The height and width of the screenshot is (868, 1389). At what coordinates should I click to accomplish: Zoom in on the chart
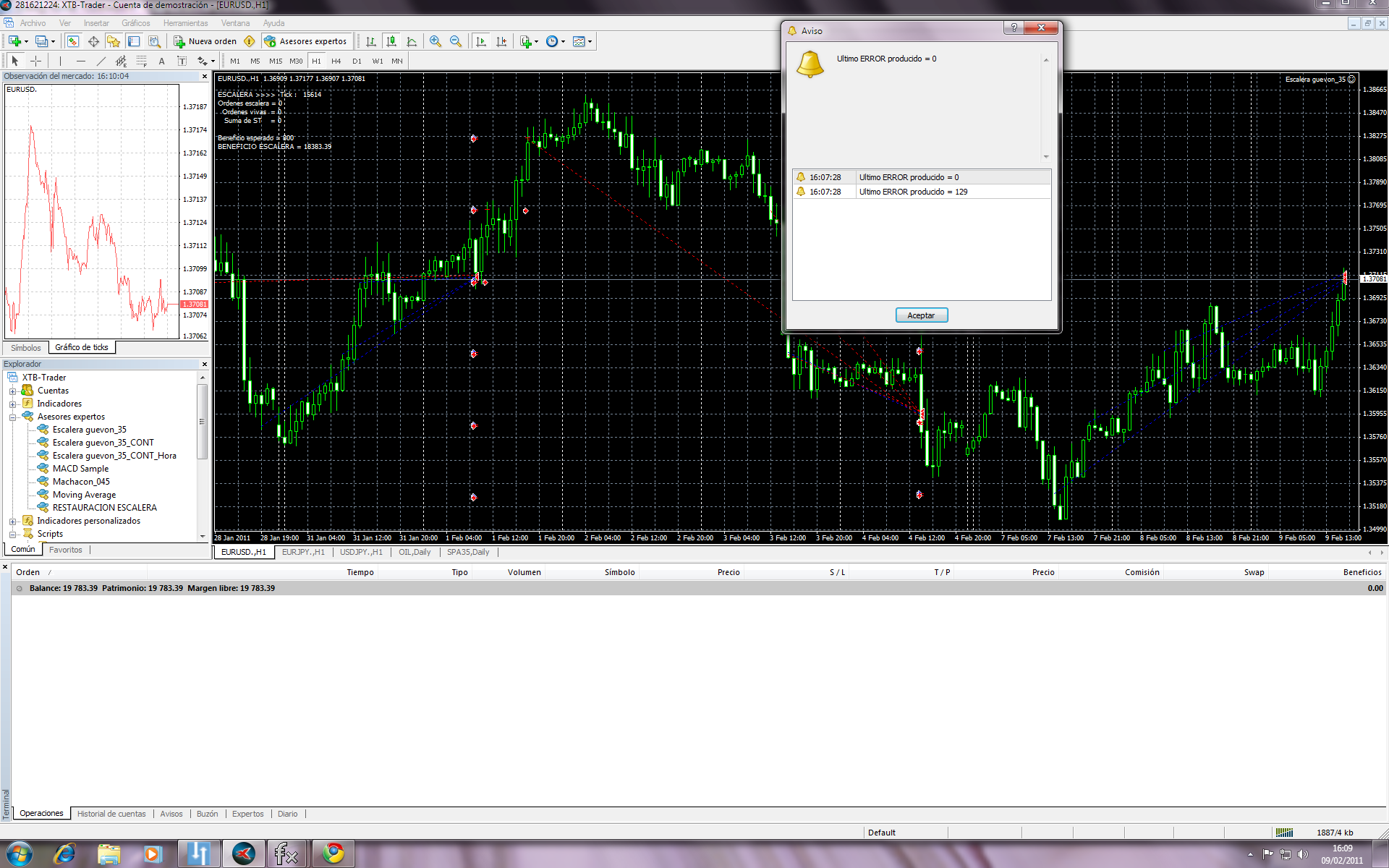tap(435, 41)
